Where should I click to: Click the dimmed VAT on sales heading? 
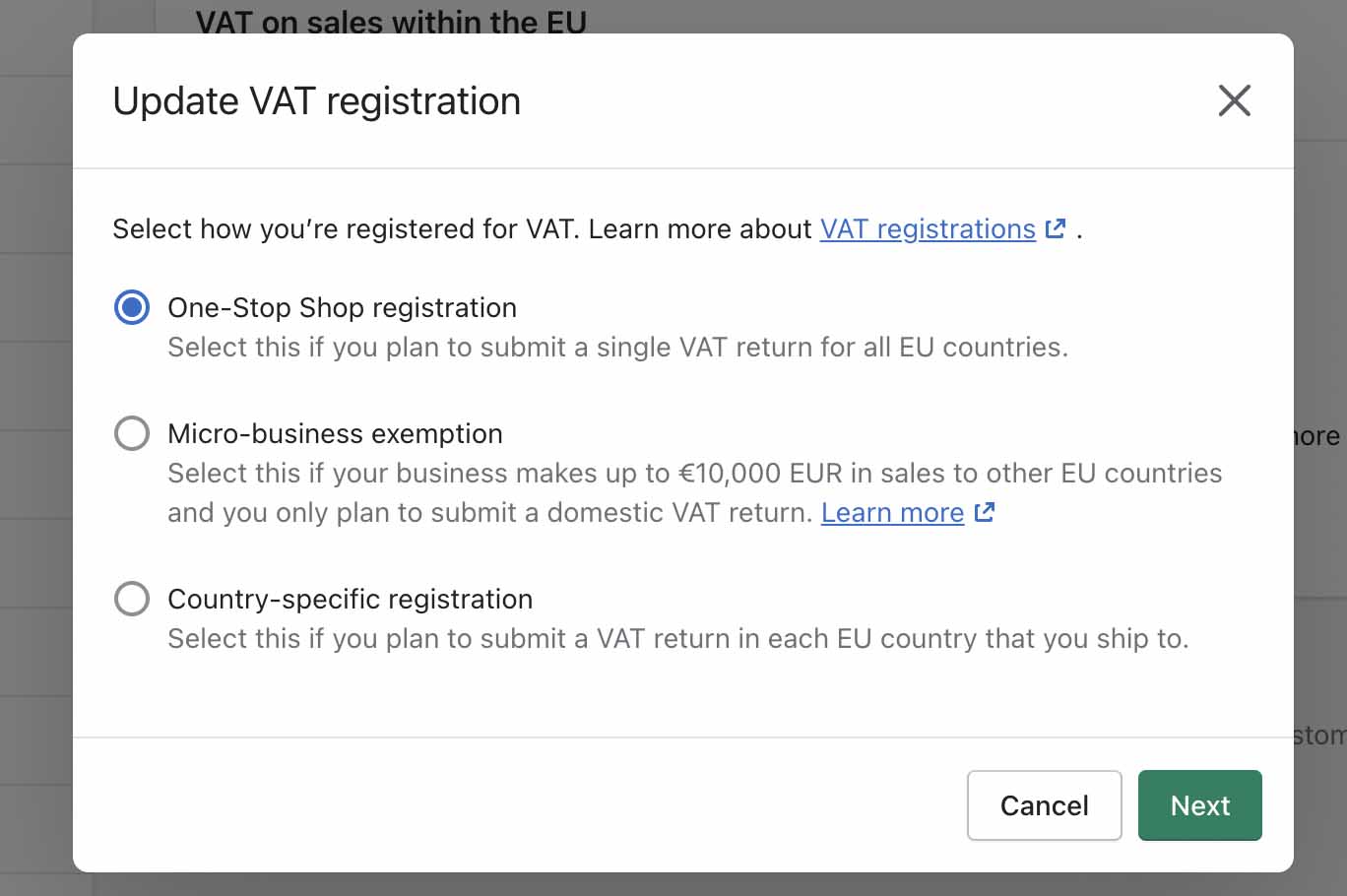pyautogui.click(x=391, y=20)
